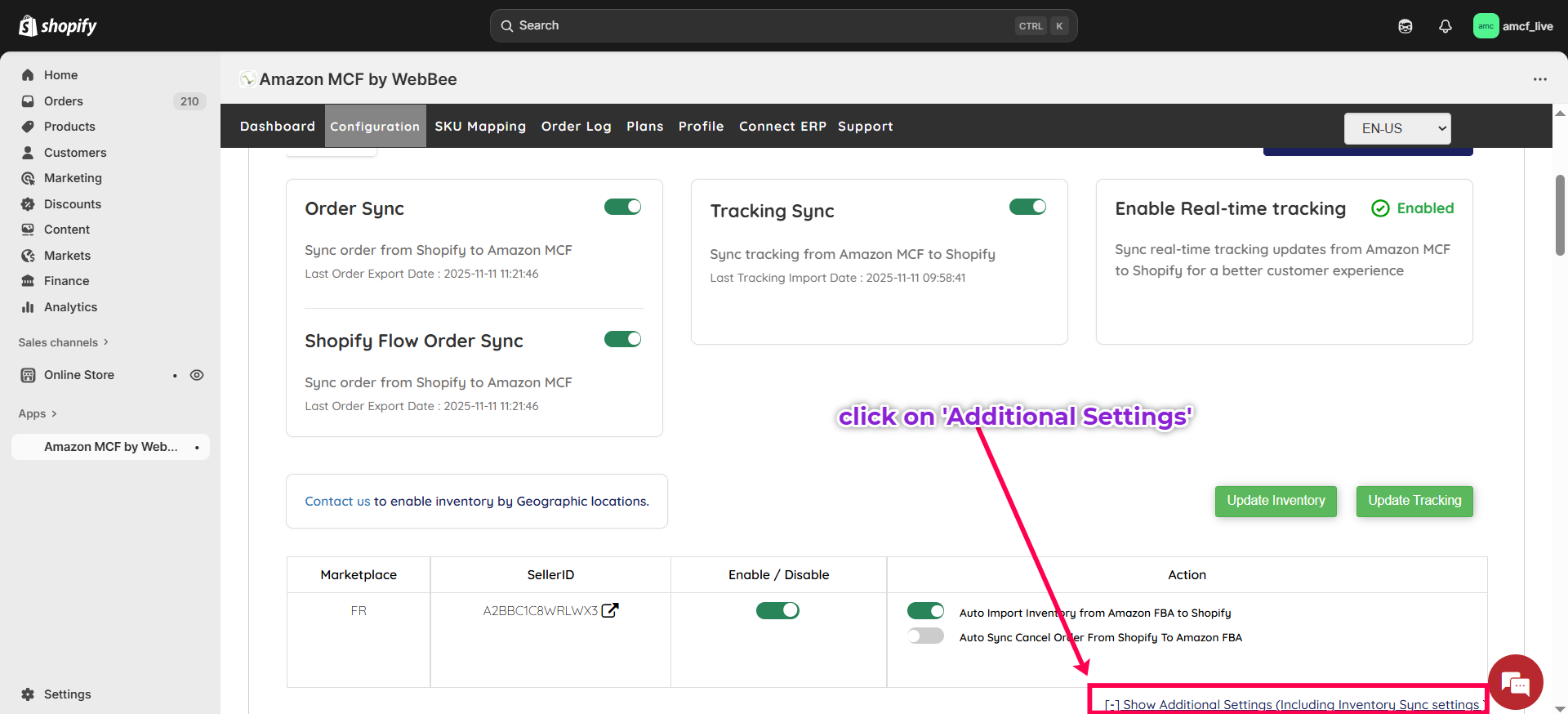
Task: Open the EN-US language dropdown
Action: pos(1396,128)
